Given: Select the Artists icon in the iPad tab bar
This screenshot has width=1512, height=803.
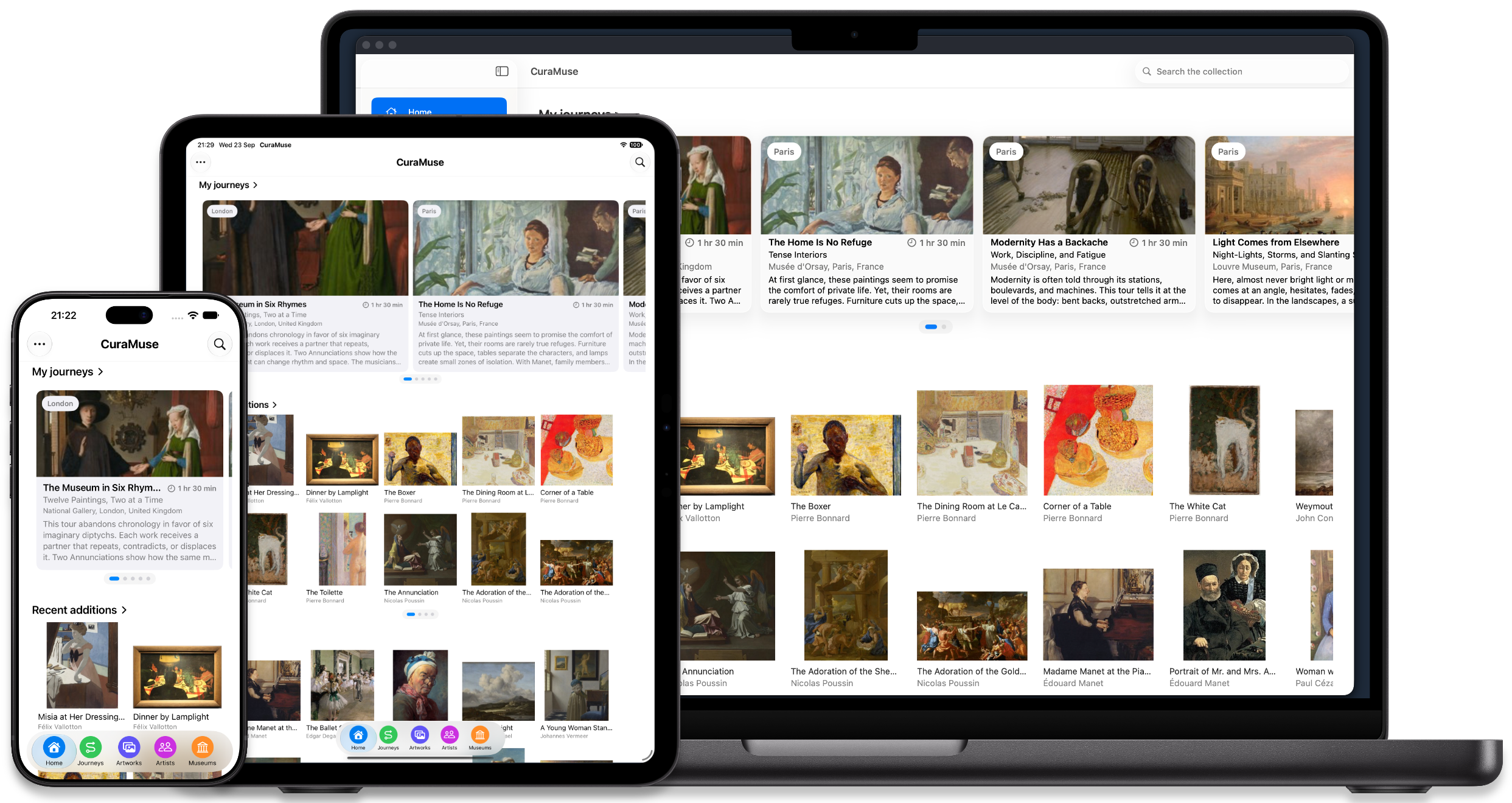Looking at the screenshot, I should coord(449,738).
